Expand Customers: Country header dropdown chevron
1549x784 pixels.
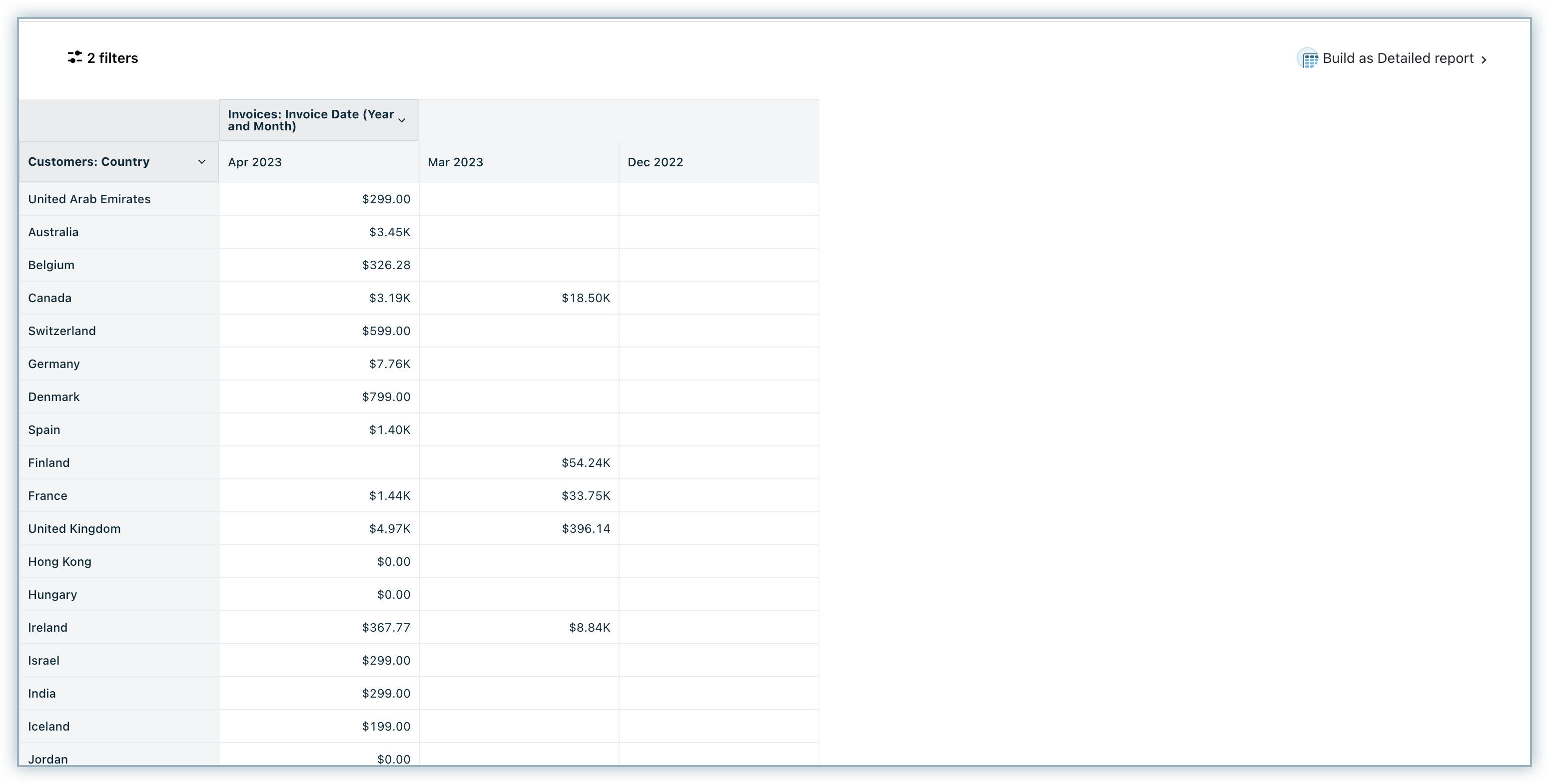tap(202, 162)
